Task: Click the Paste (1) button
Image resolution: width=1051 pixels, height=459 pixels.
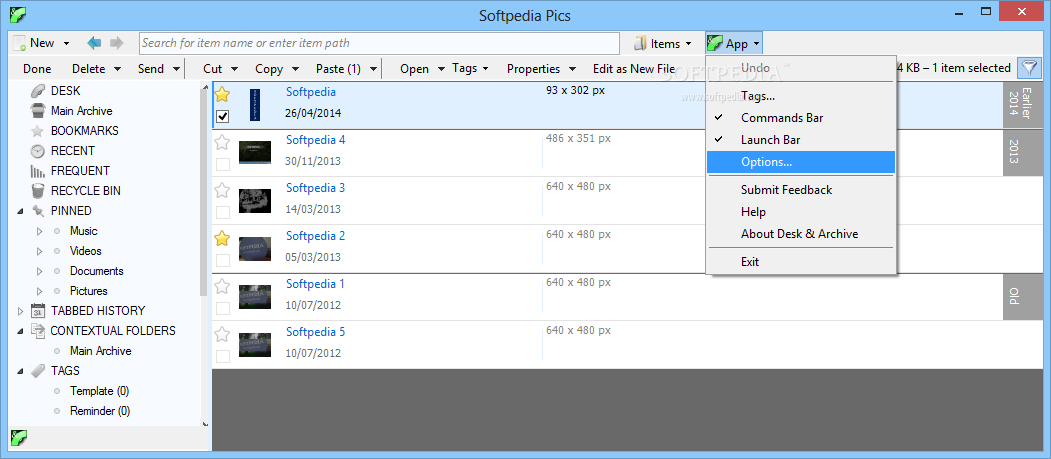Action: tap(338, 68)
